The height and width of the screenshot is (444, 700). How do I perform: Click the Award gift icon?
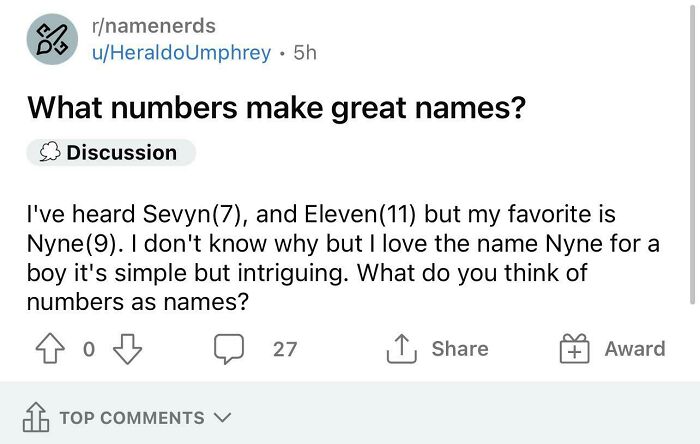tap(575, 349)
